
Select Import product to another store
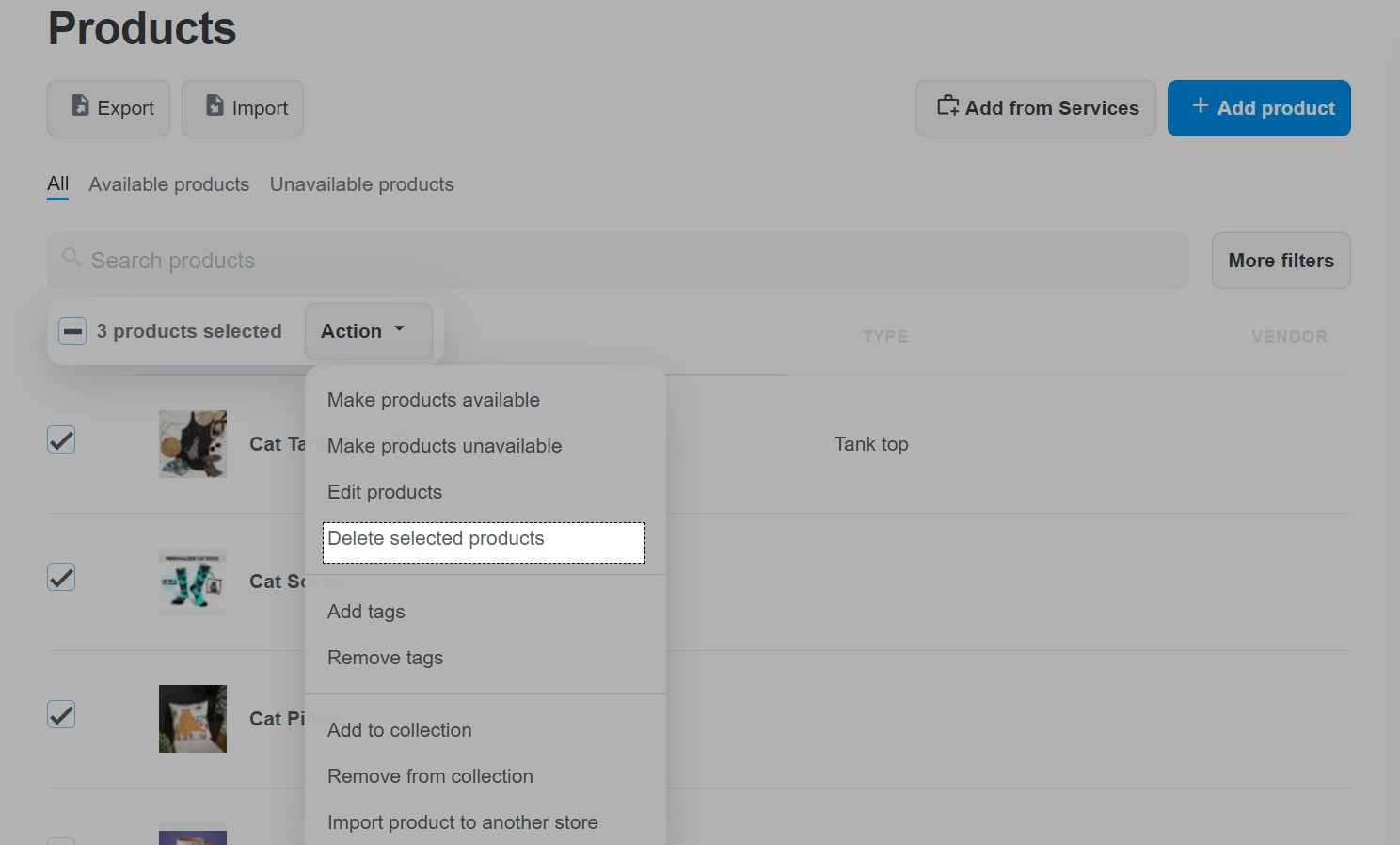(x=462, y=821)
